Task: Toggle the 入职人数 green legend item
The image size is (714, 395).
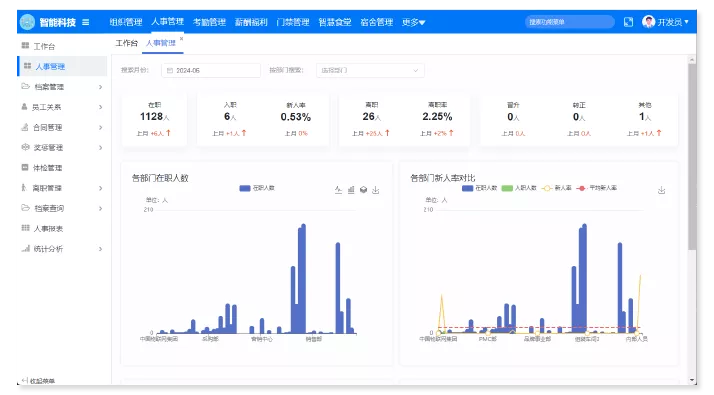Action: pyautogui.click(x=519, y=188)
